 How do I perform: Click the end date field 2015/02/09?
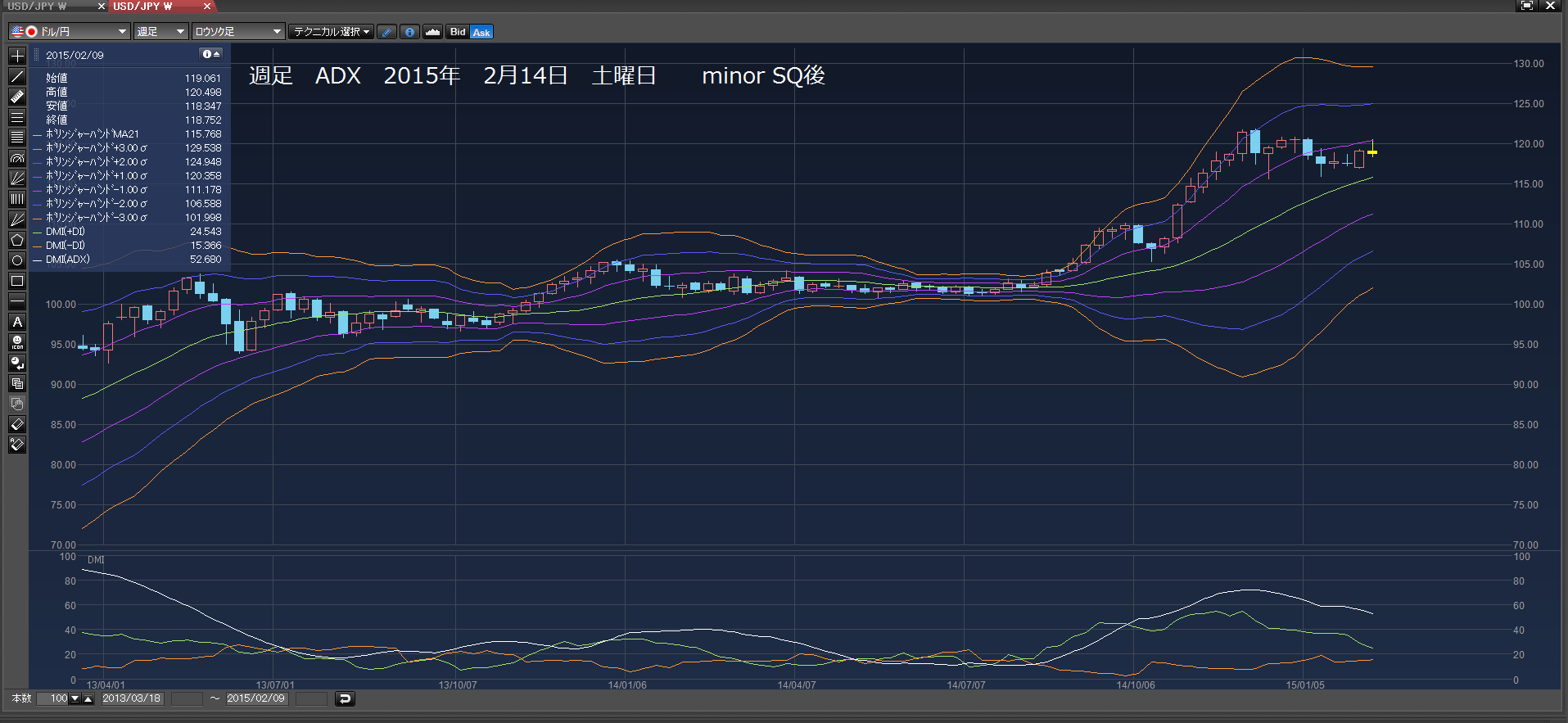coord(256,698)
